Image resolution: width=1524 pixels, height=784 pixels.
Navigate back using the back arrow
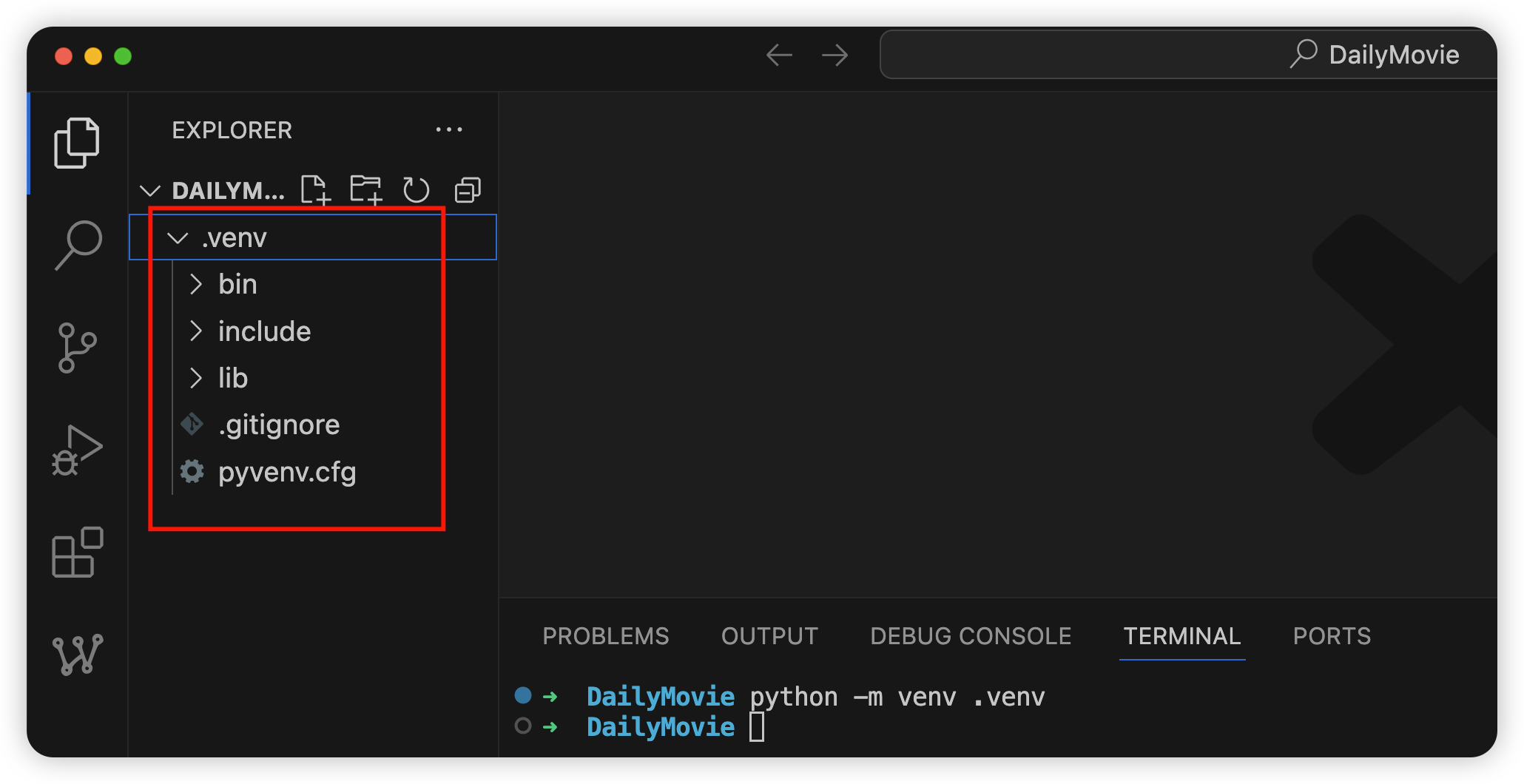[x=779, y=55]
